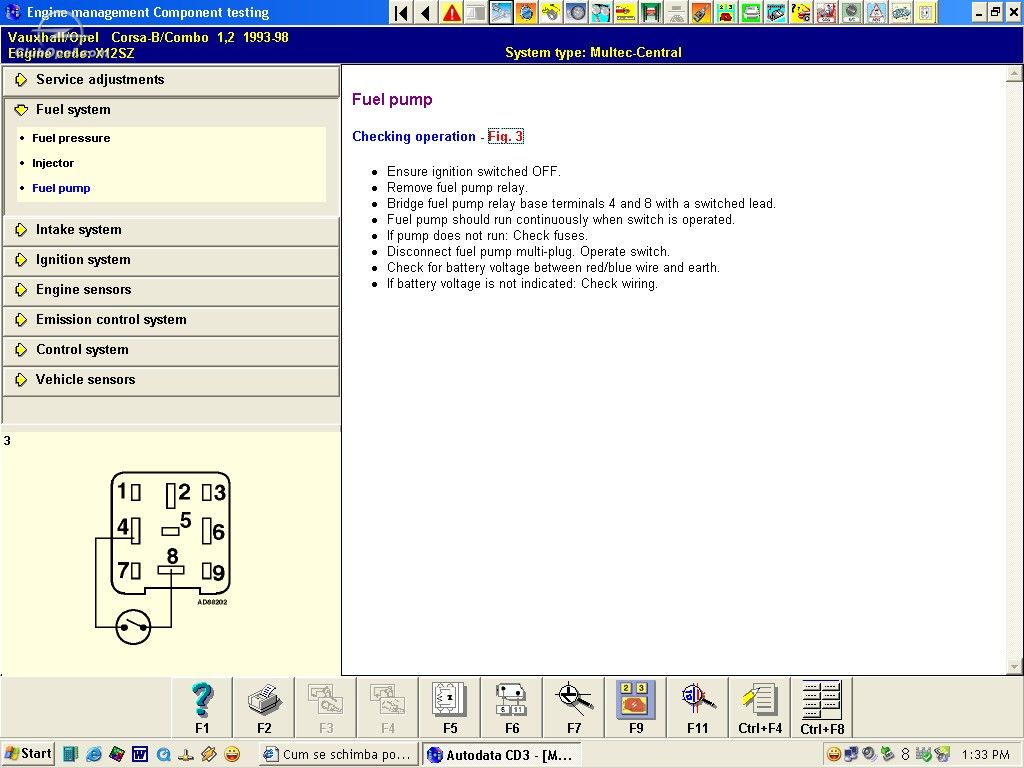Screen dimensions: 1024x768
Task: Go back with the left arrow icon
Action: click(426, 12)
